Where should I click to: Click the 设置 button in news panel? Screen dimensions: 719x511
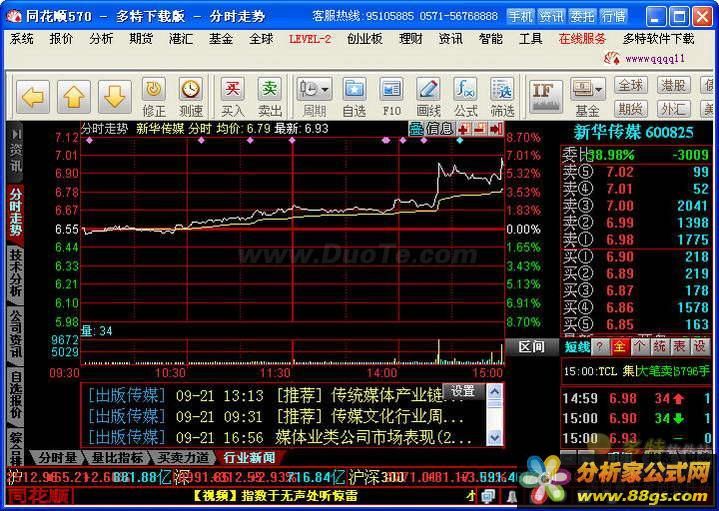(463, 391)
